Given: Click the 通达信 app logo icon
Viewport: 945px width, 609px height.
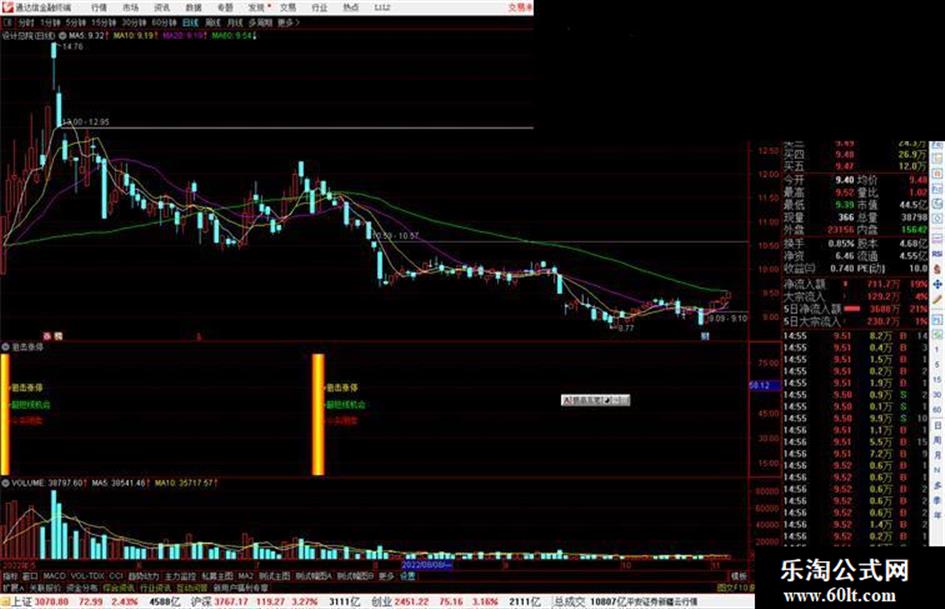Looking at the screenshot, I should click(x=7, y=7).
